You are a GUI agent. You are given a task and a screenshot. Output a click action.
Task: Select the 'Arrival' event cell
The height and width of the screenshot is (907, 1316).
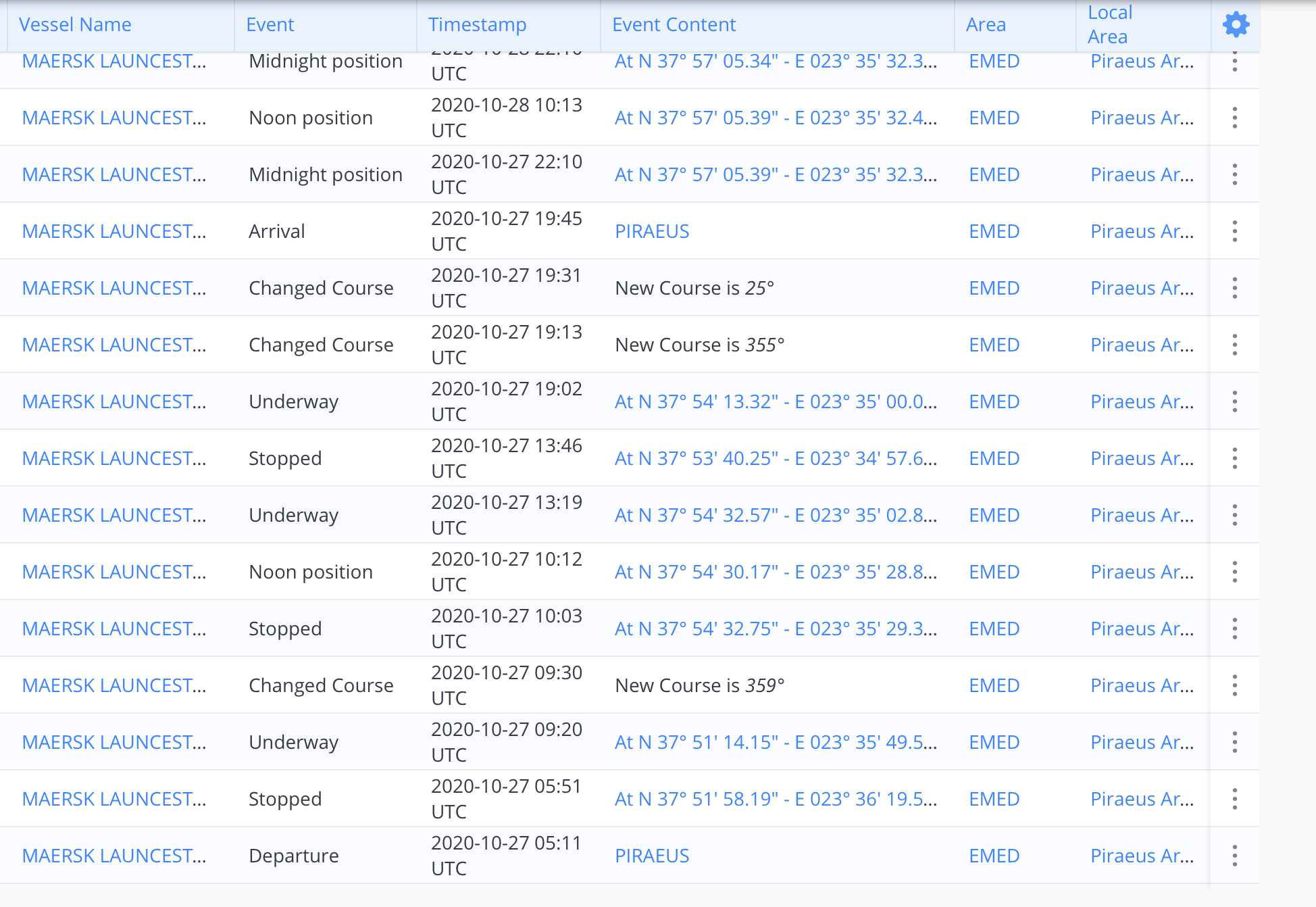click(x=277, y=231)
